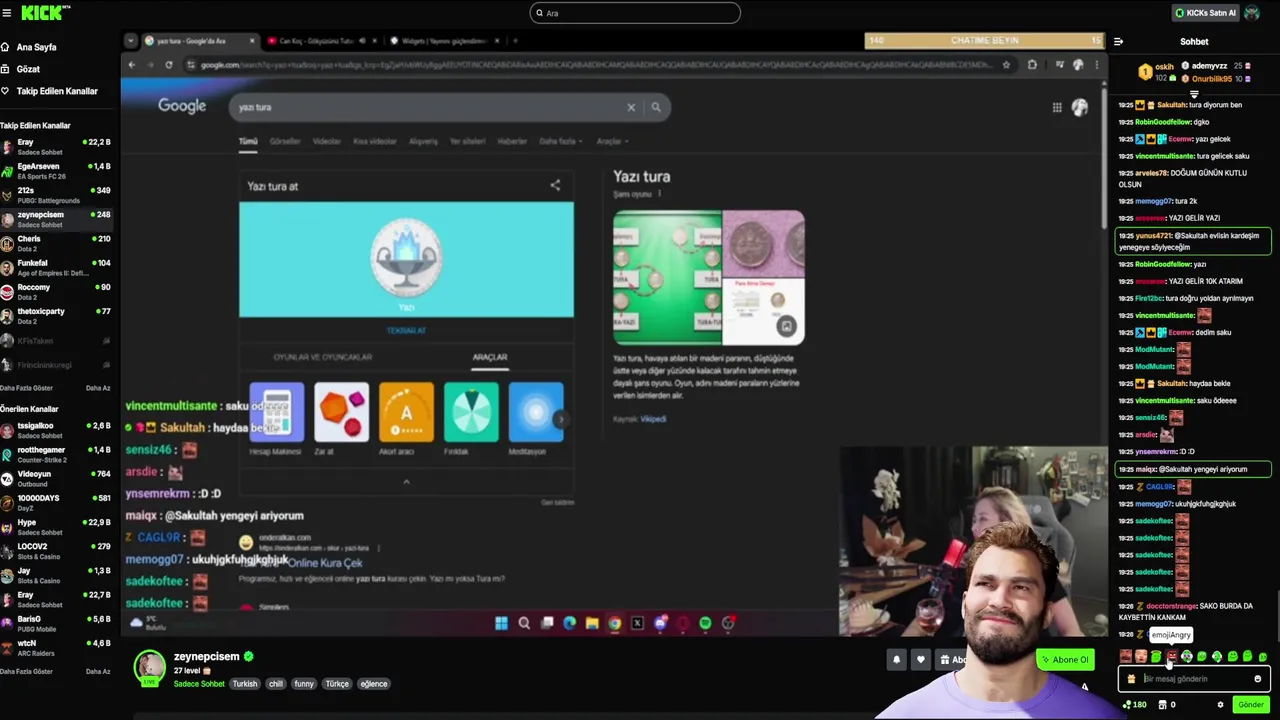Focus the Kick search field Ara
The width and height of the screenshot is (1280, 720).
(x=635, y=13)
